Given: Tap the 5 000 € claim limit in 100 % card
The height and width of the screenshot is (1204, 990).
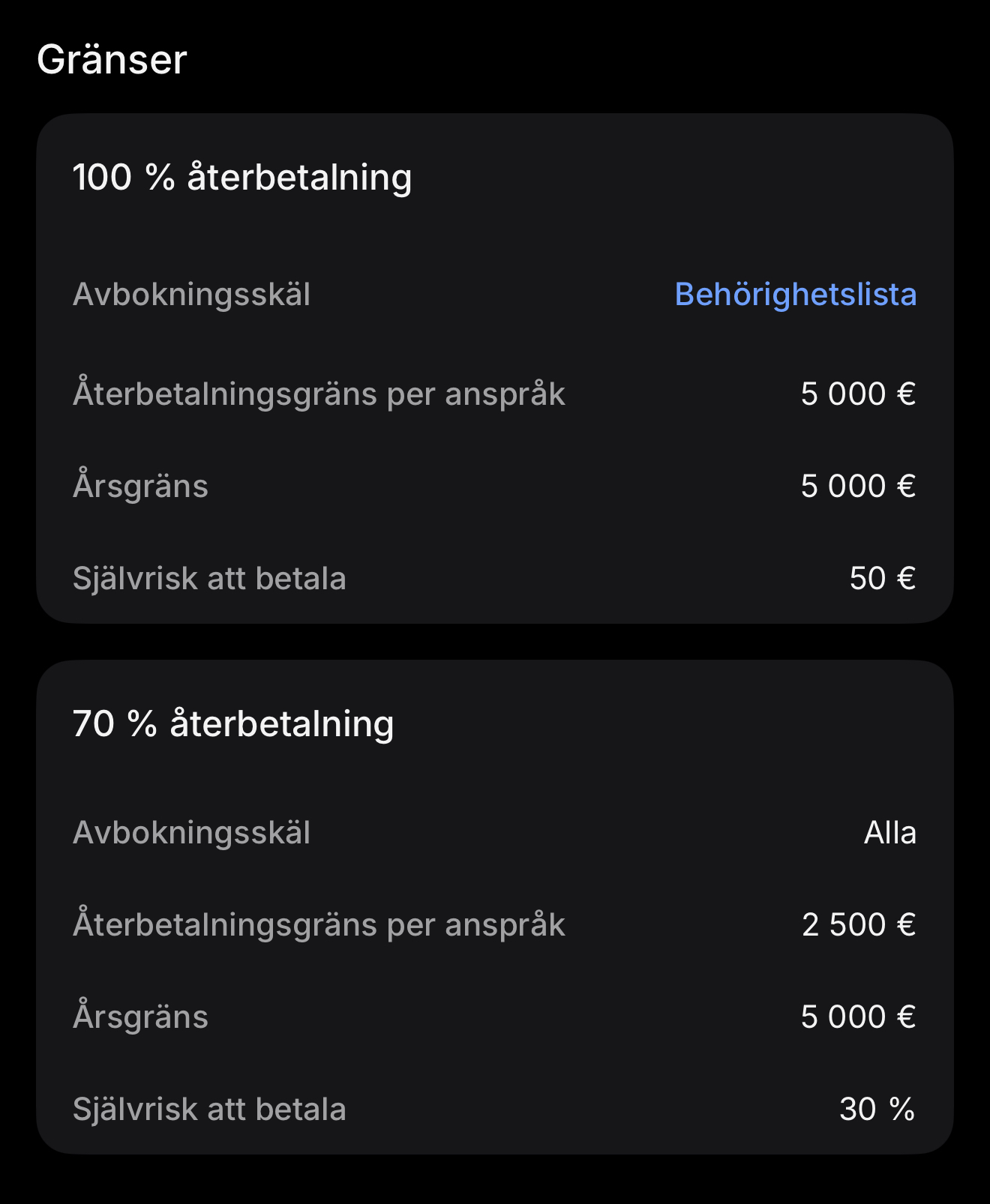Looking at the screenshot, I should pos(858,394).
